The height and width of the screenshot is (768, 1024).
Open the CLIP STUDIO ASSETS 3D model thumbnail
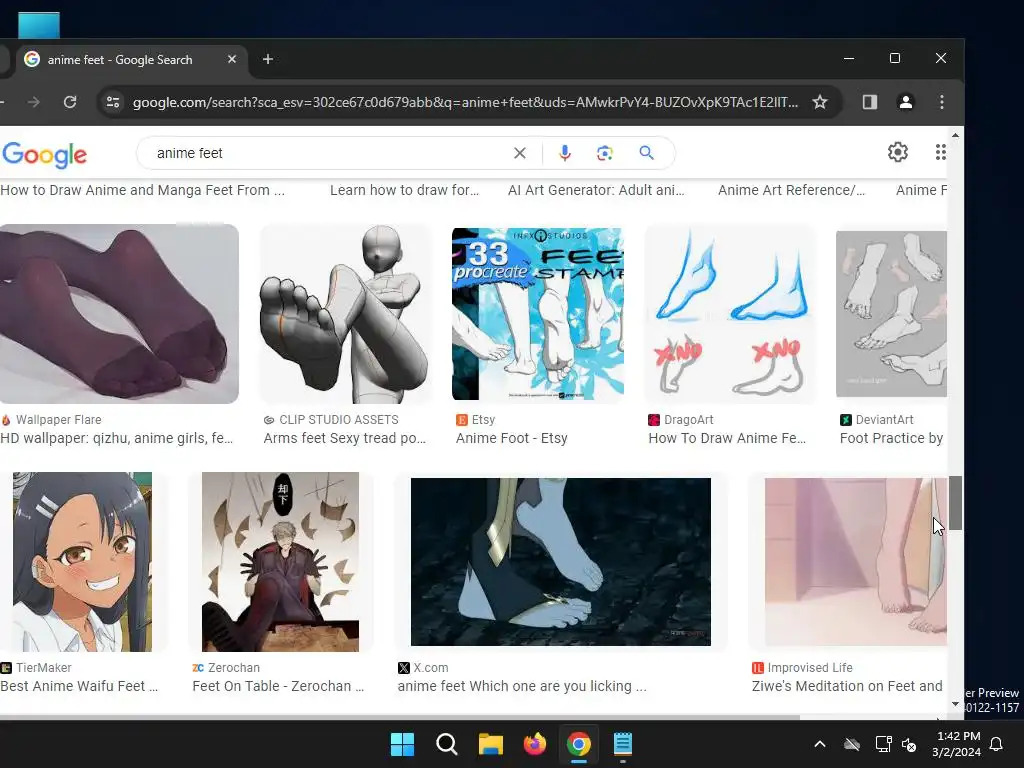tap(345, 313)
